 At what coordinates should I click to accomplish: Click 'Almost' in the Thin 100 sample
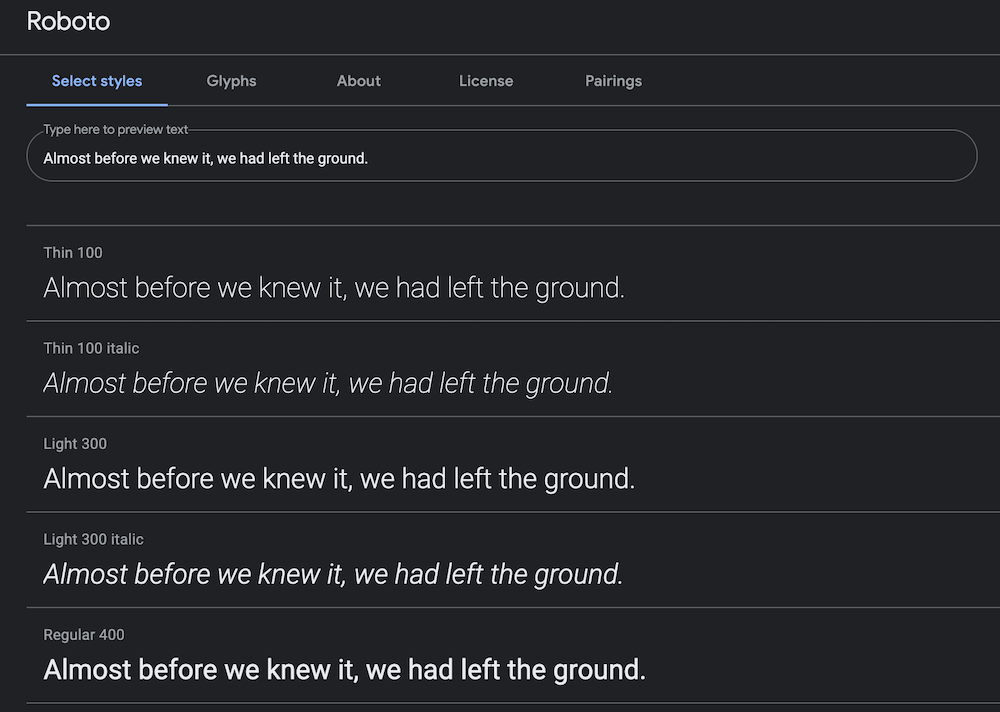(86, 288)
